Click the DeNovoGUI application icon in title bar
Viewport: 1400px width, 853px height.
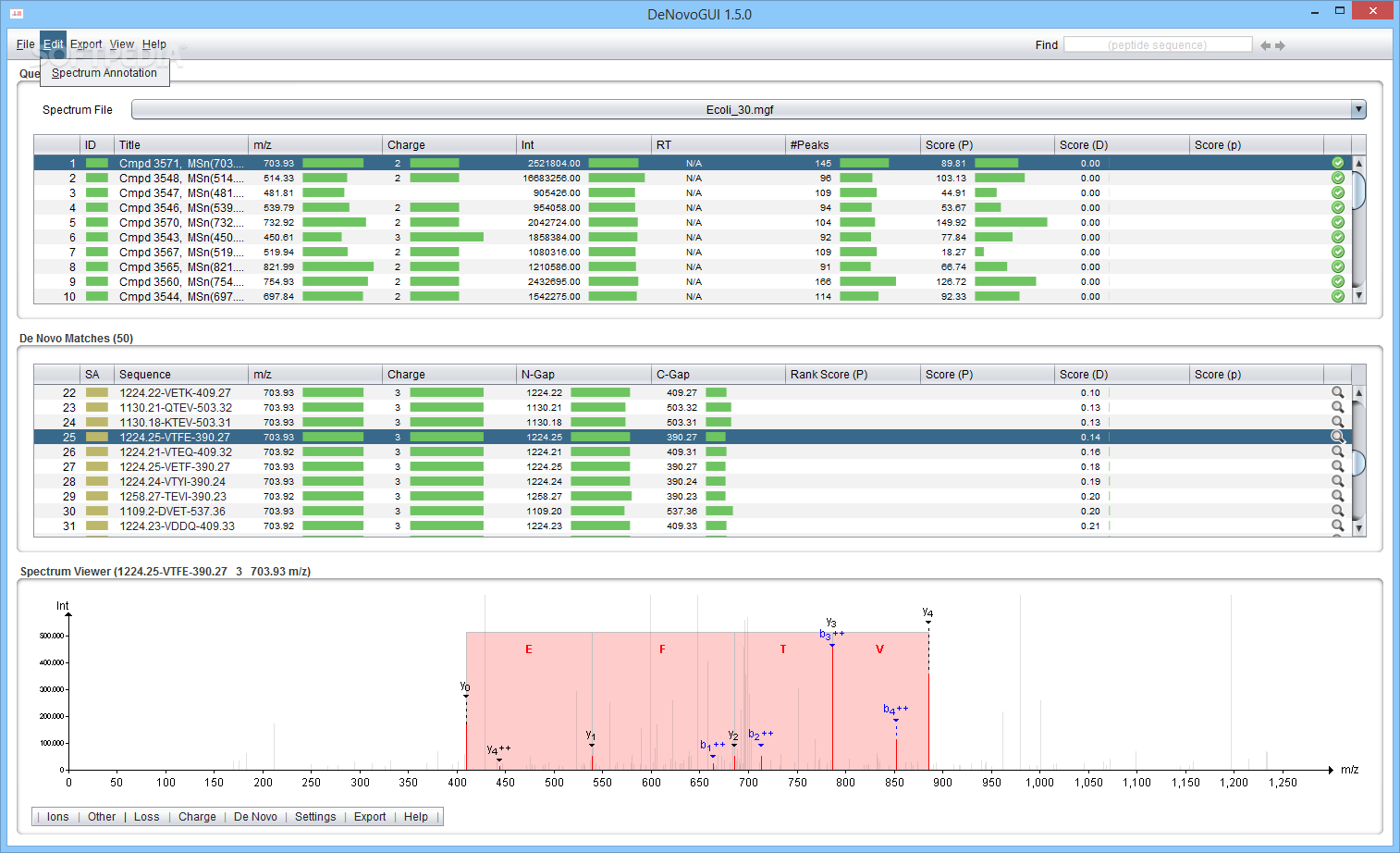[x=16, y=14]
